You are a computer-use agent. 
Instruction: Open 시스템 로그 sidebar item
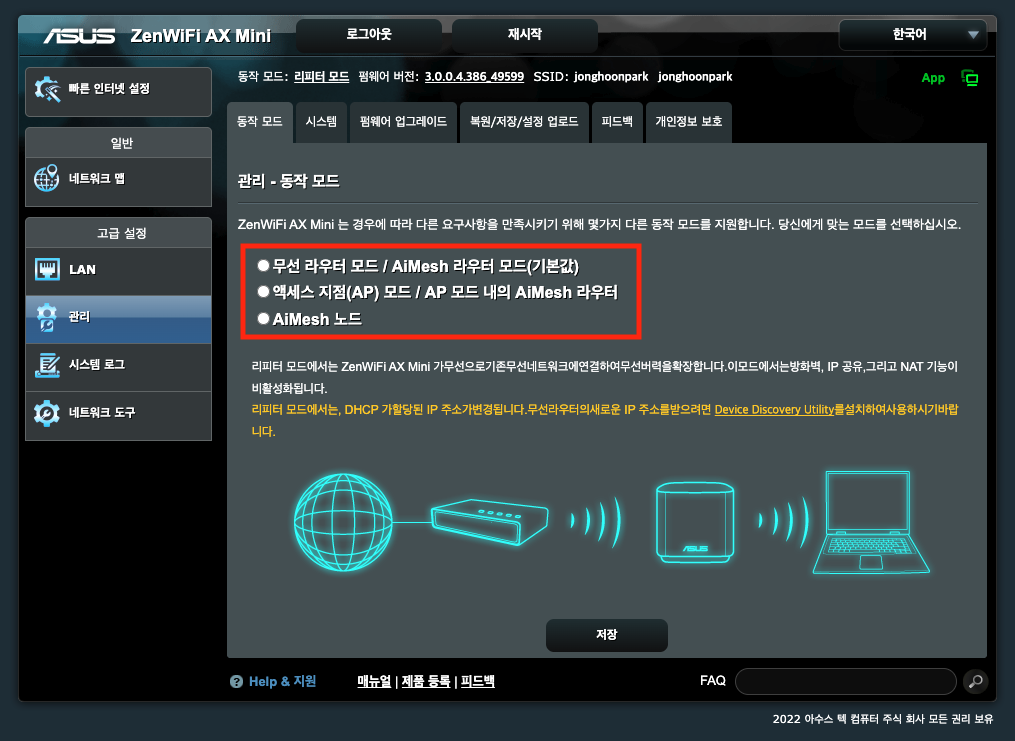118,367
